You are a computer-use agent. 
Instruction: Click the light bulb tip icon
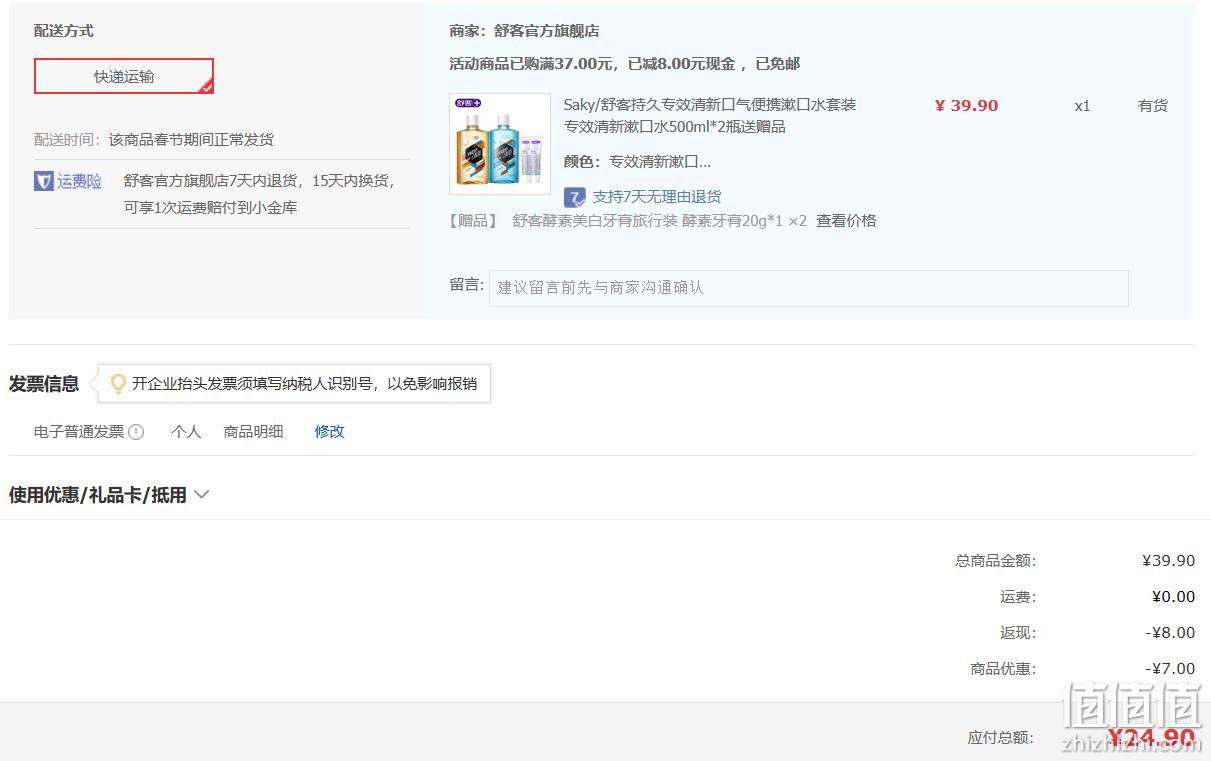click(118, 383)
